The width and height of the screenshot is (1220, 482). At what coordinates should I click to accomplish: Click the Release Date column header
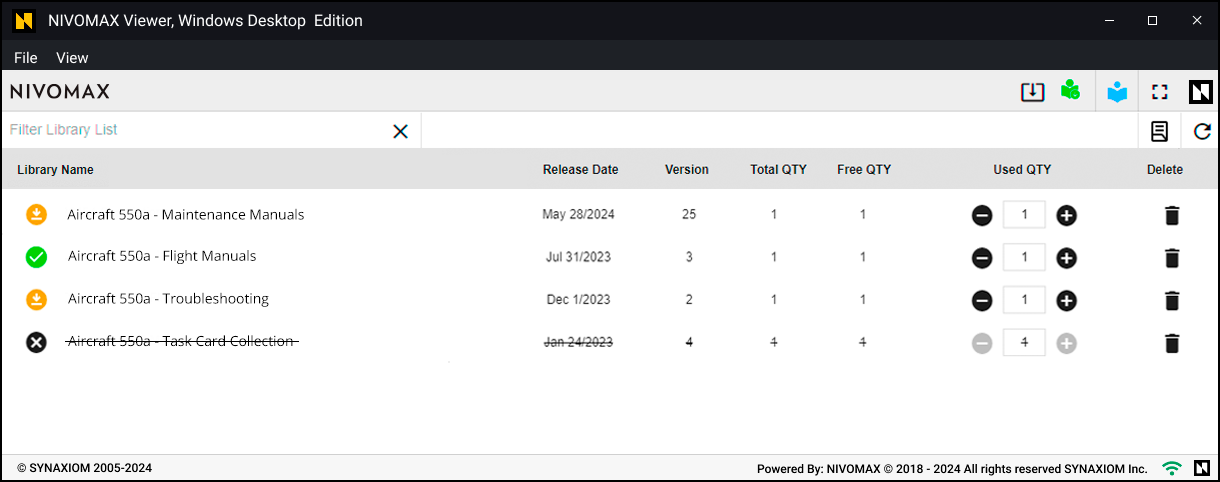pyautogui.click(x=580, y=170)
